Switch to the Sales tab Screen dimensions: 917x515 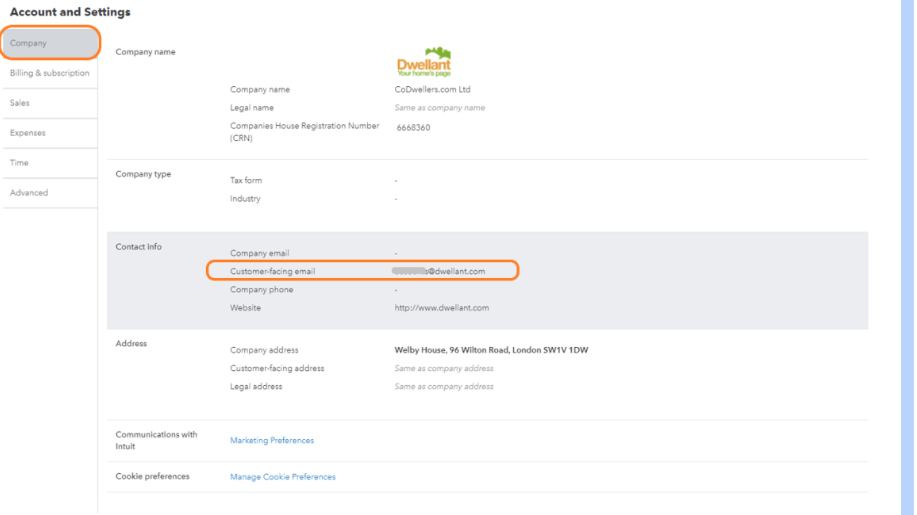tap(50, 103)
